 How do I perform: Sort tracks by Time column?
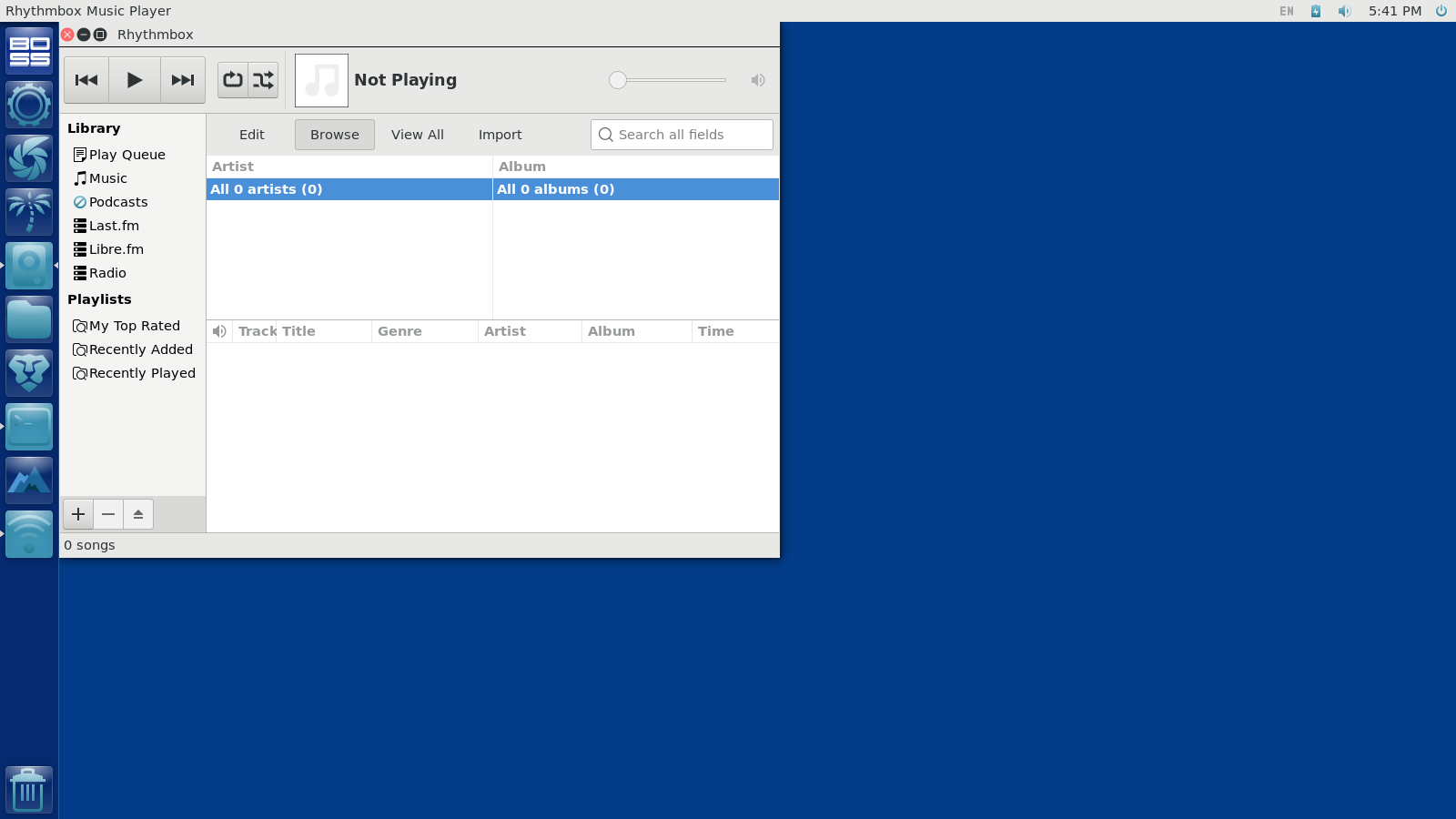pyautogui.click(x=735, y=331)
